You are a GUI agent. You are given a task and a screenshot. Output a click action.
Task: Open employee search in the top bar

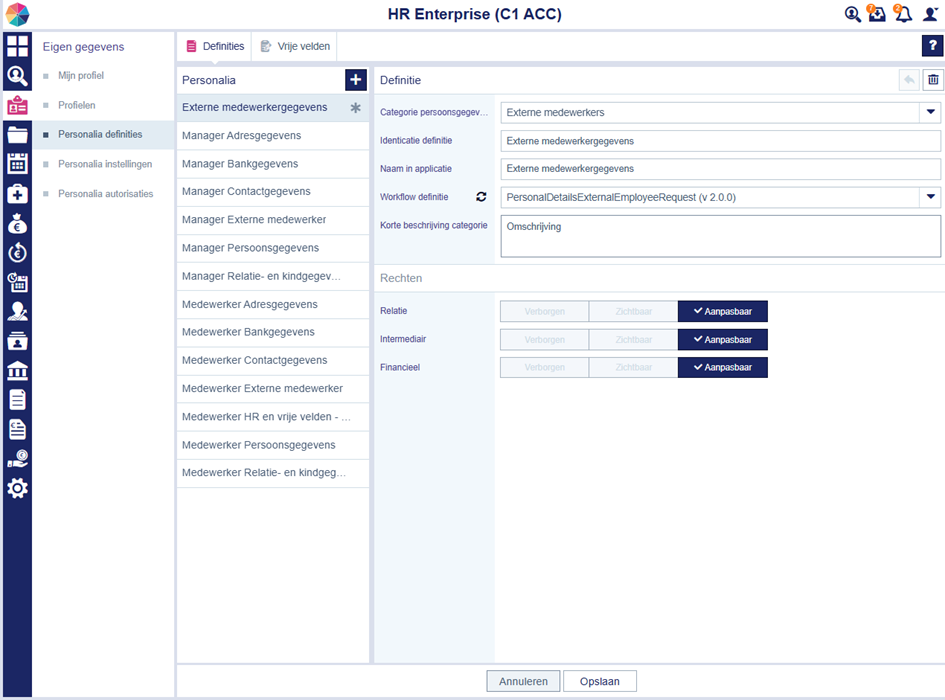pyautogui.click(x=852, y=14)
